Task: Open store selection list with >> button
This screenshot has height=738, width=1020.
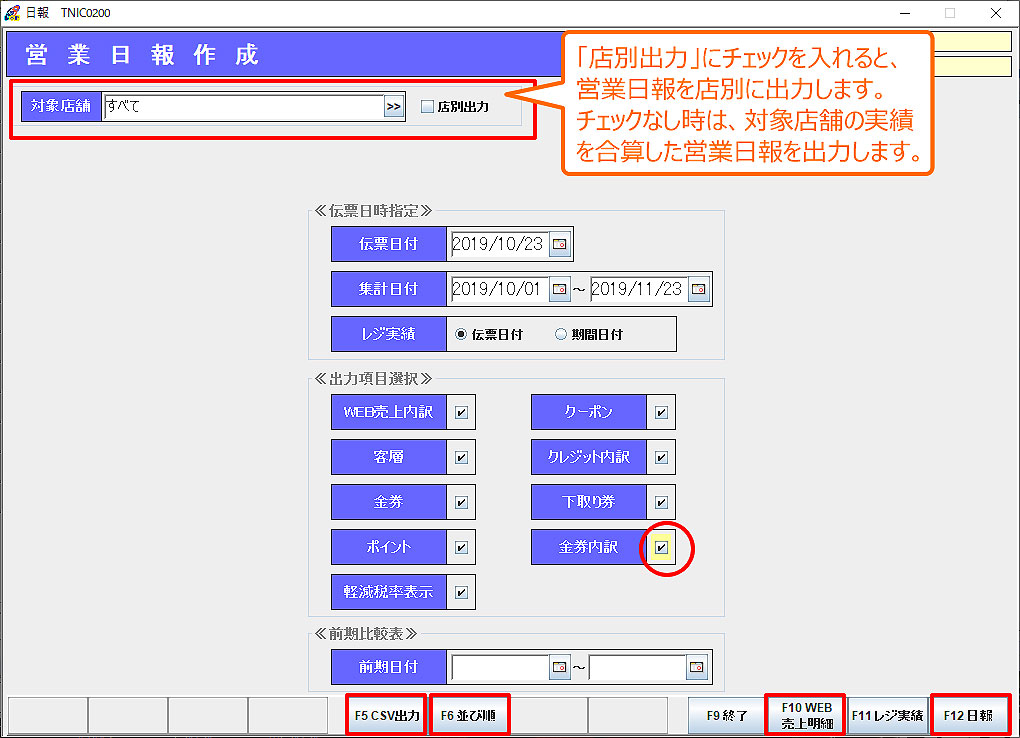Action: 394,107
